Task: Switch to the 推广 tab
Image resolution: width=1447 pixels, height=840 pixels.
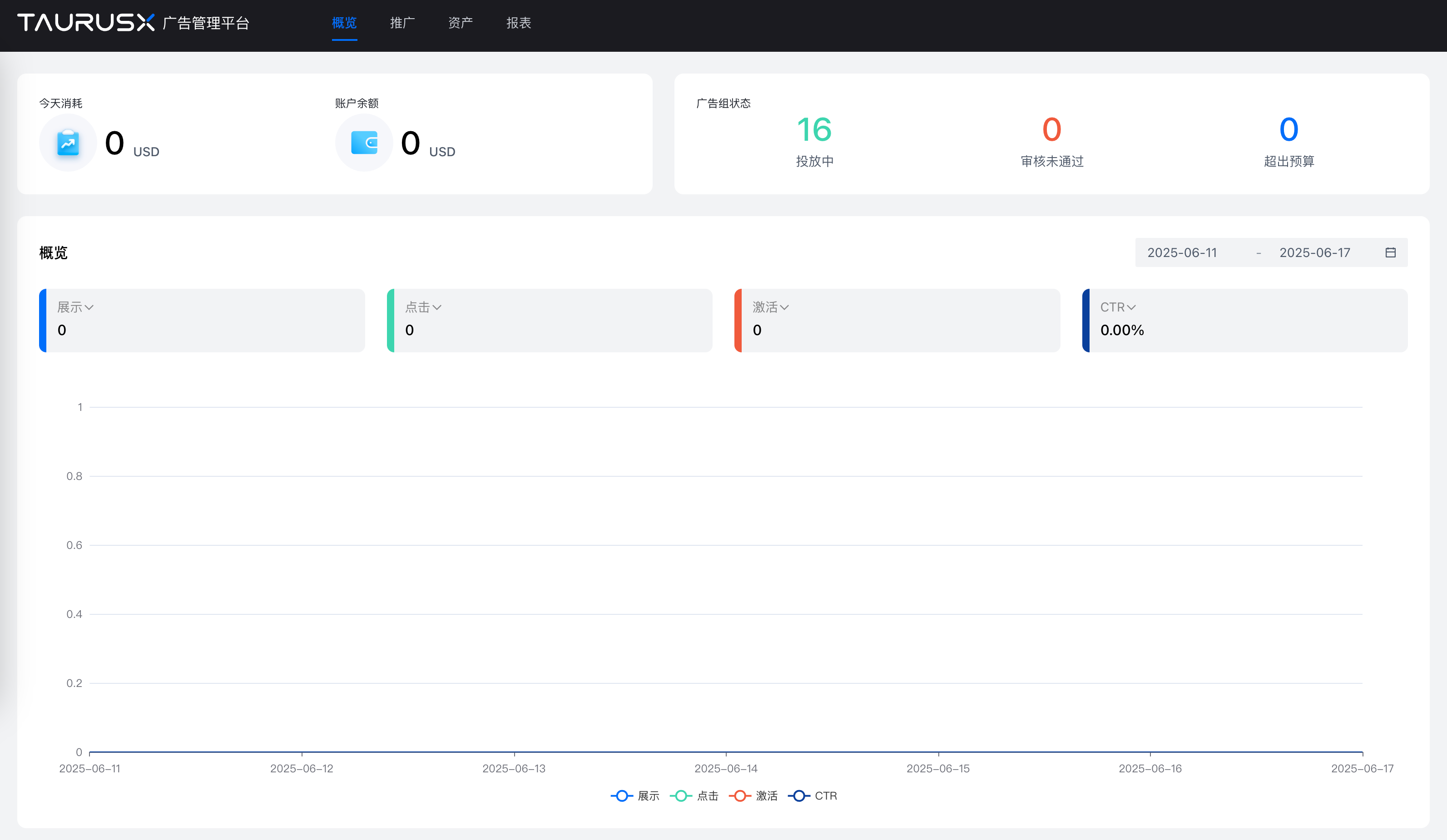Action: [x=402, y=23]
